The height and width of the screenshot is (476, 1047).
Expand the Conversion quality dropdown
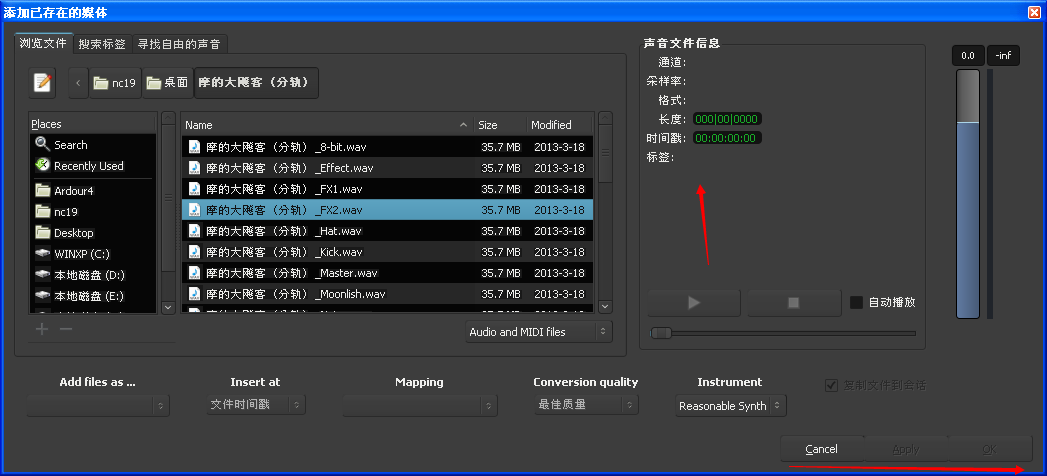[585, 405]
